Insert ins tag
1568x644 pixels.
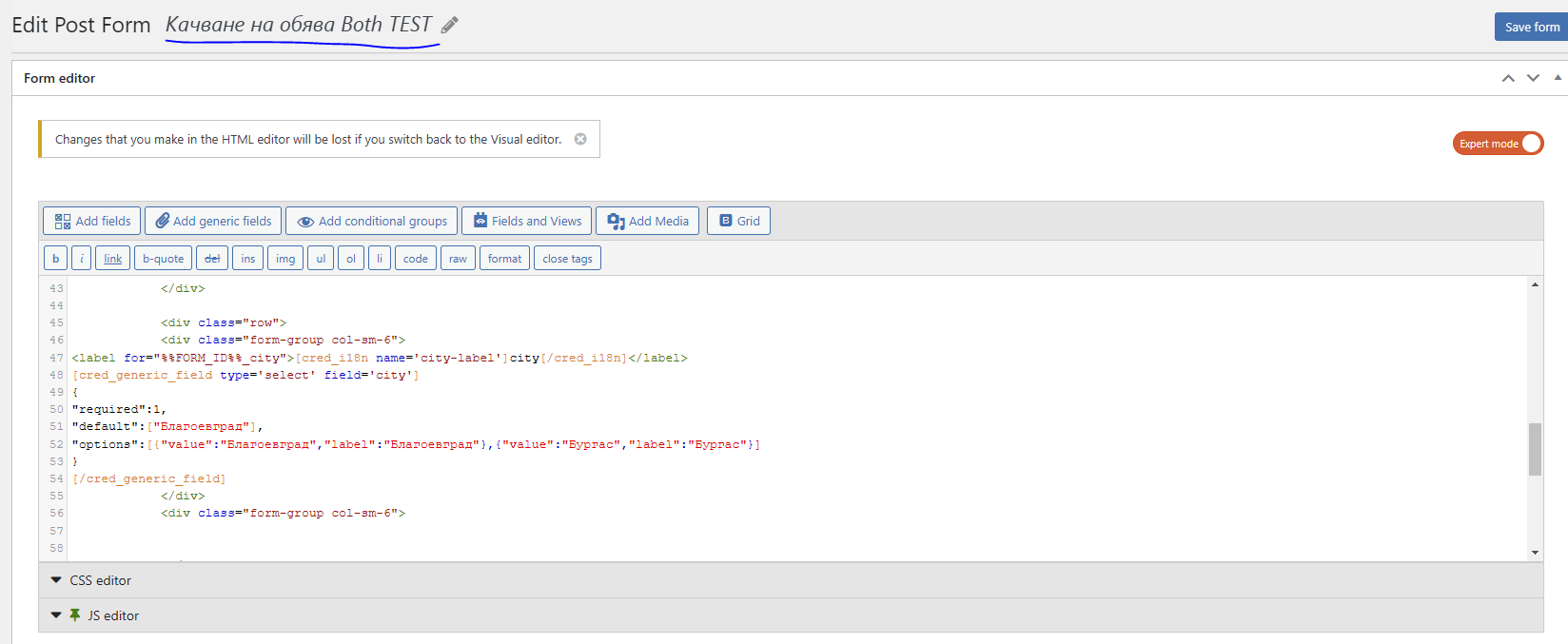[x=247, y=258]
